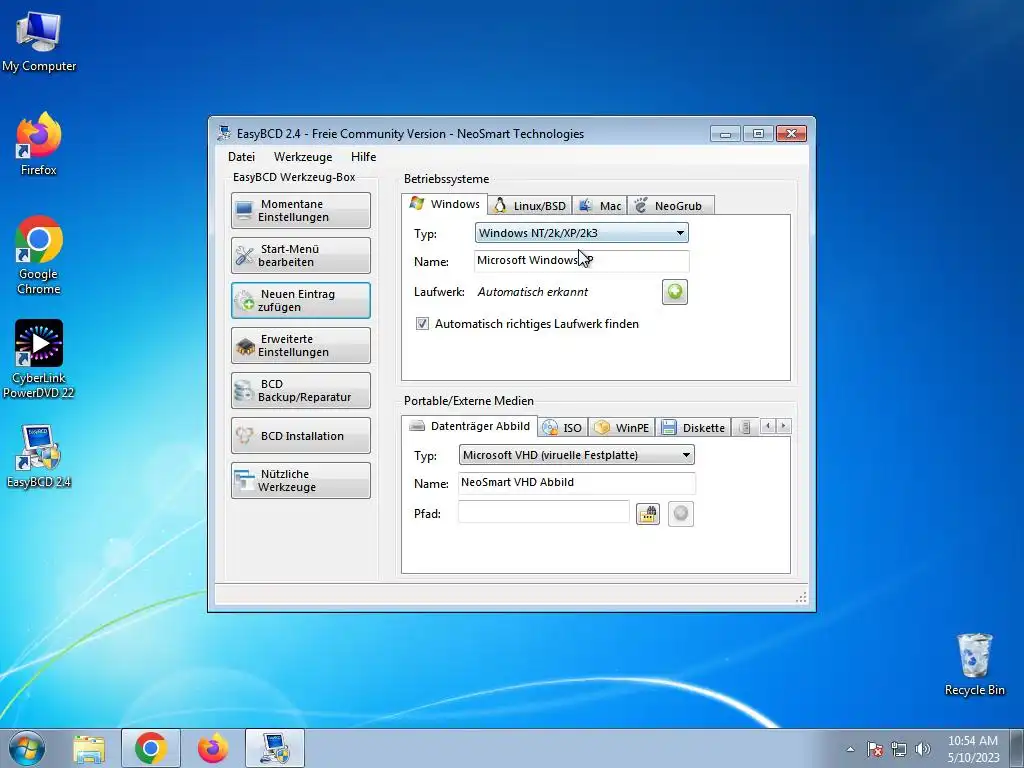Open Firefox from the taskbar
The height and width of the screenshot is (768, 1024).
pos(213,748)
